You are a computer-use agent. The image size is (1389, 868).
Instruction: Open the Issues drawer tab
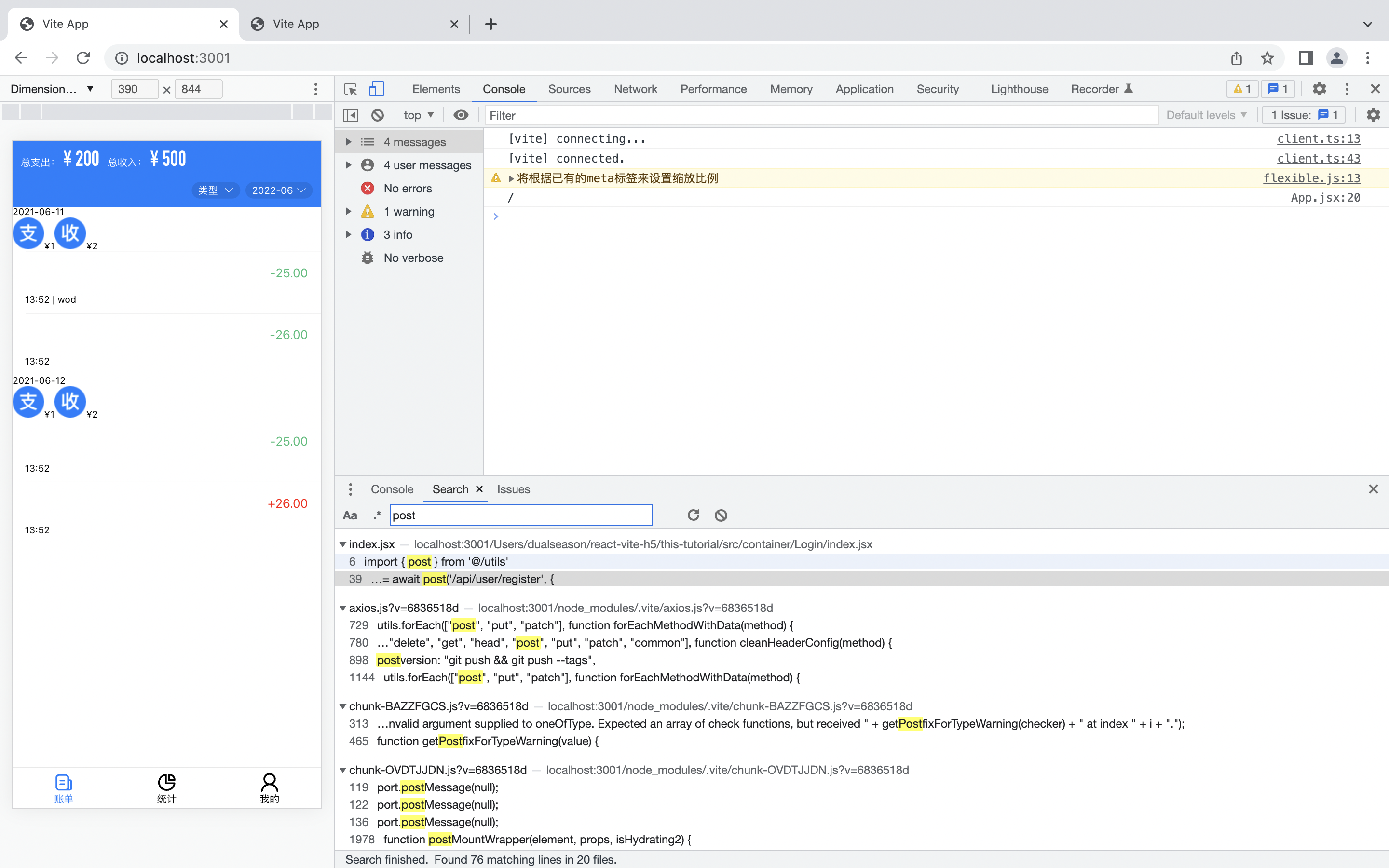(x=513, y=489)
